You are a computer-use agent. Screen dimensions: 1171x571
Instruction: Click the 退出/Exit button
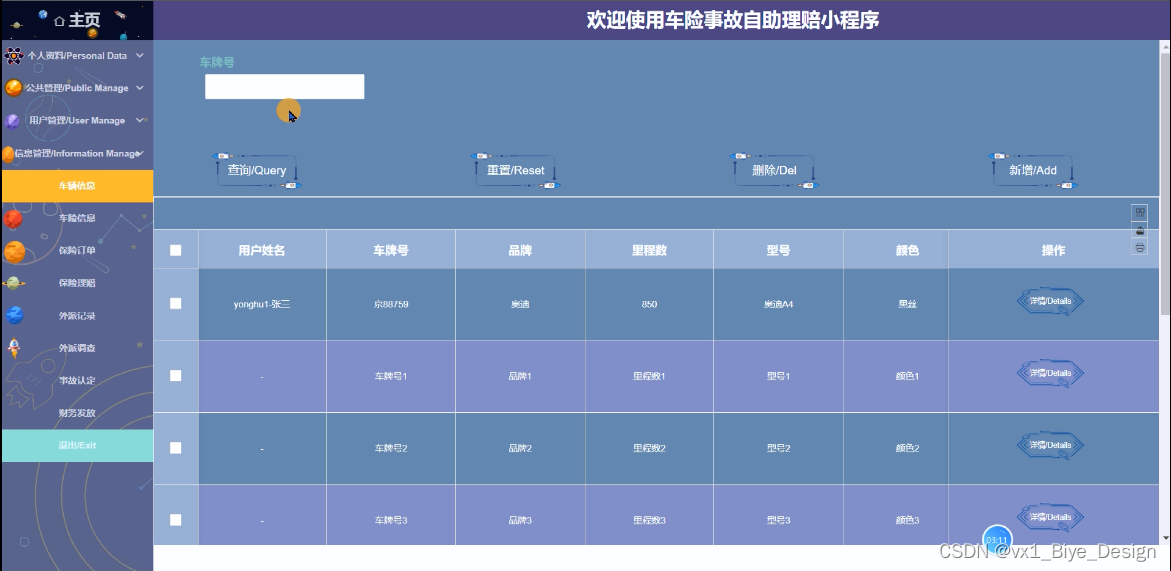78,446
